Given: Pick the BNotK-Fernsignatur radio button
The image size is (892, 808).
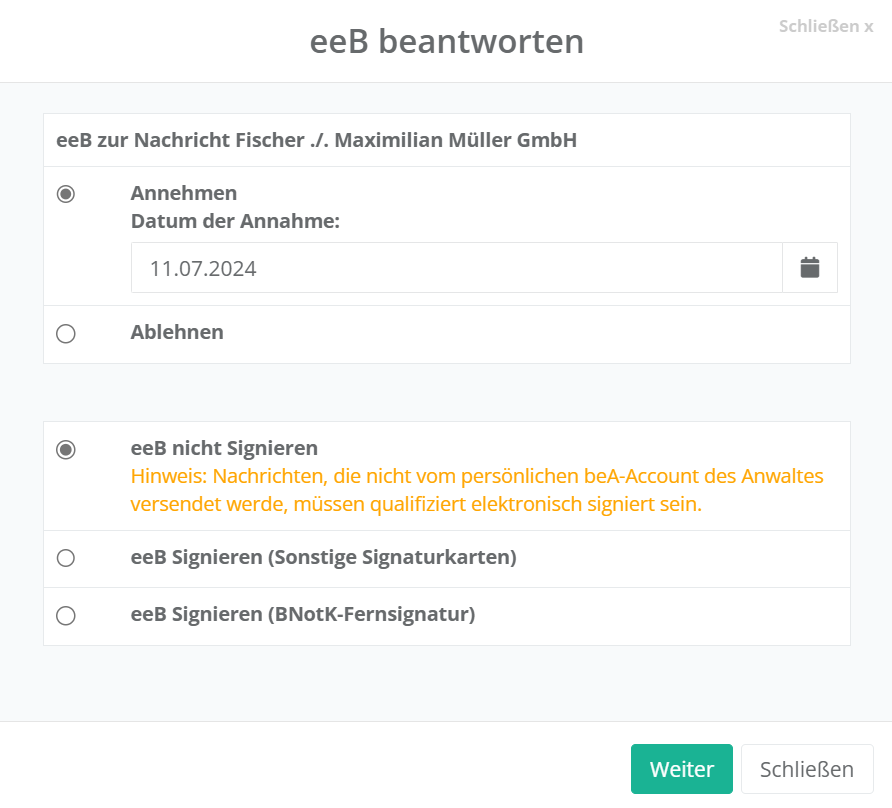Looking at the screenshot, I should 66,616.
